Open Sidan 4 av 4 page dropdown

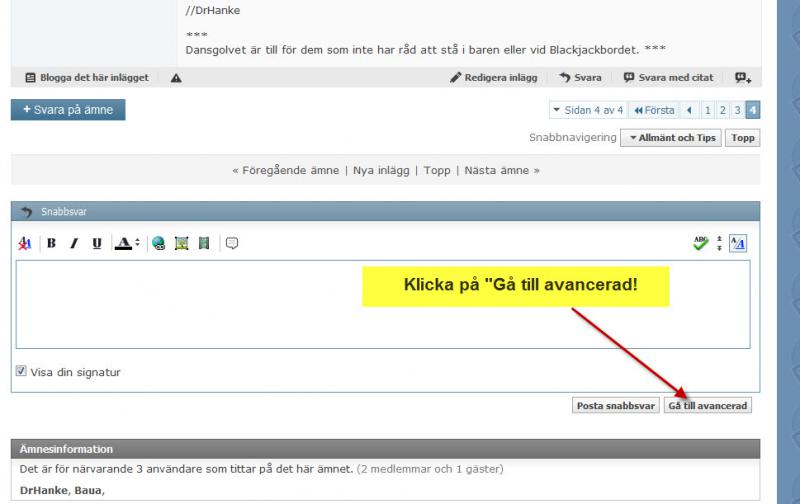pyautogui.click(x=588, y=110)
